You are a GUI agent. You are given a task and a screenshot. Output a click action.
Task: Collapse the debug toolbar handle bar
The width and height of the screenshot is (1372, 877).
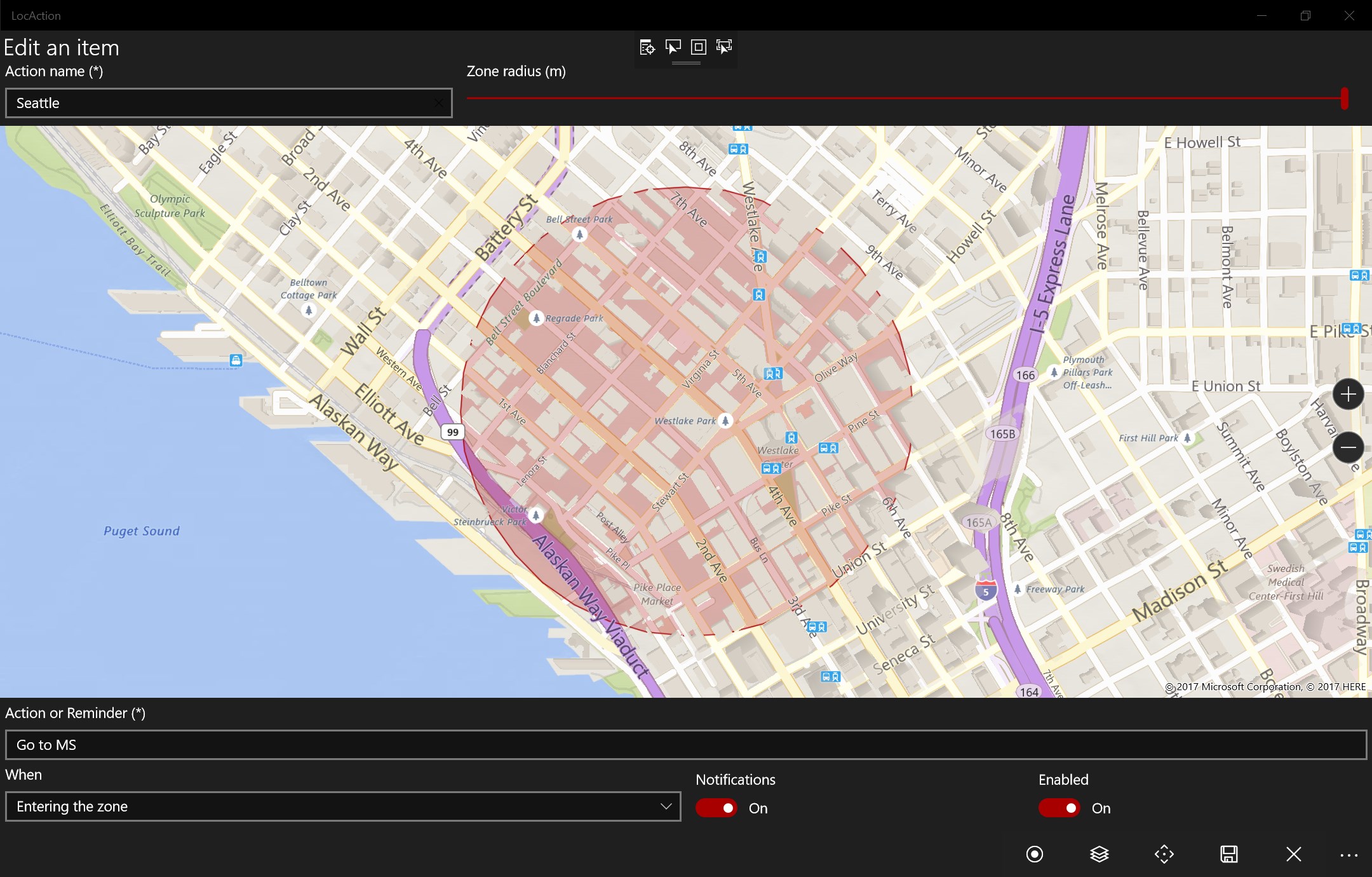(686, 63)
